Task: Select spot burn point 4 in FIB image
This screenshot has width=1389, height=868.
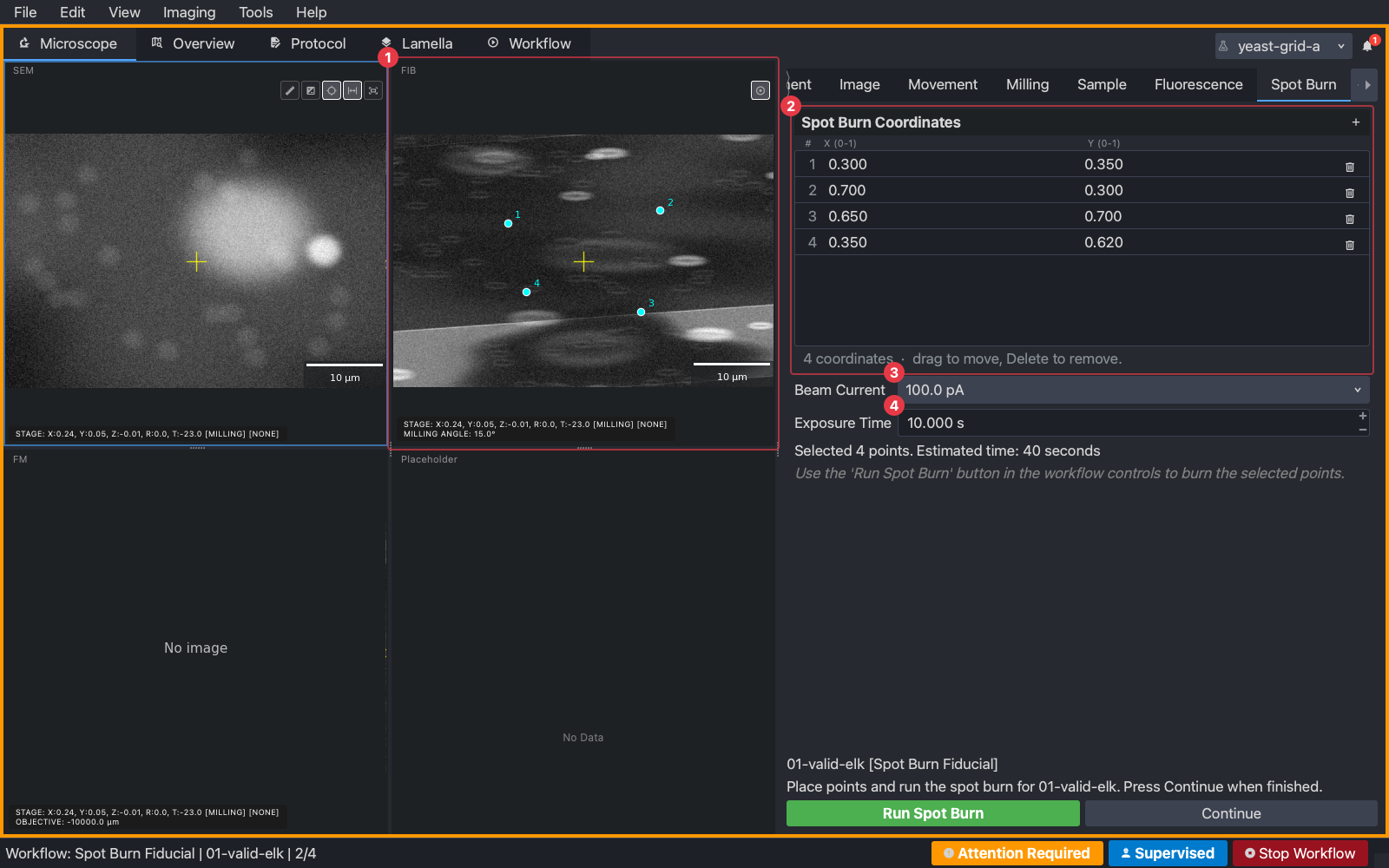Action: pyautogui.click(x=526, y=292)
